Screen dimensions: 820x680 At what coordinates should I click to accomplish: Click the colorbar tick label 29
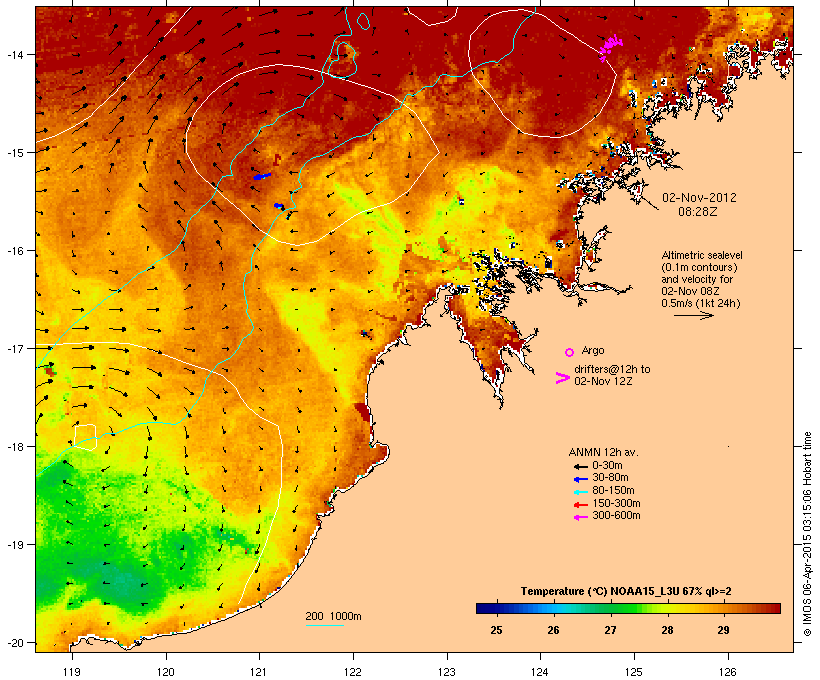tap(723, 630)
